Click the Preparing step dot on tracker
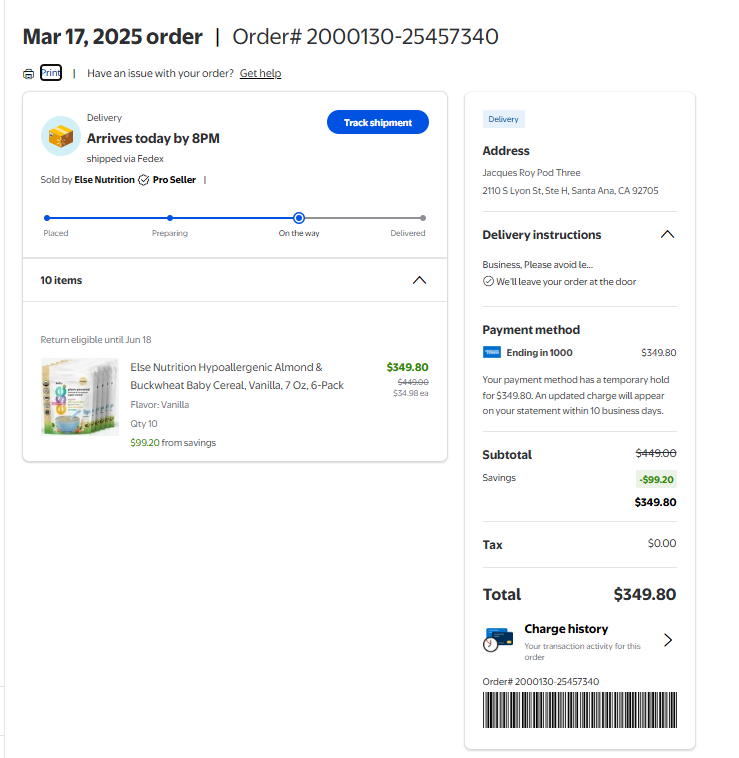Screen dimensions: 739x758 tap(170, 218)
